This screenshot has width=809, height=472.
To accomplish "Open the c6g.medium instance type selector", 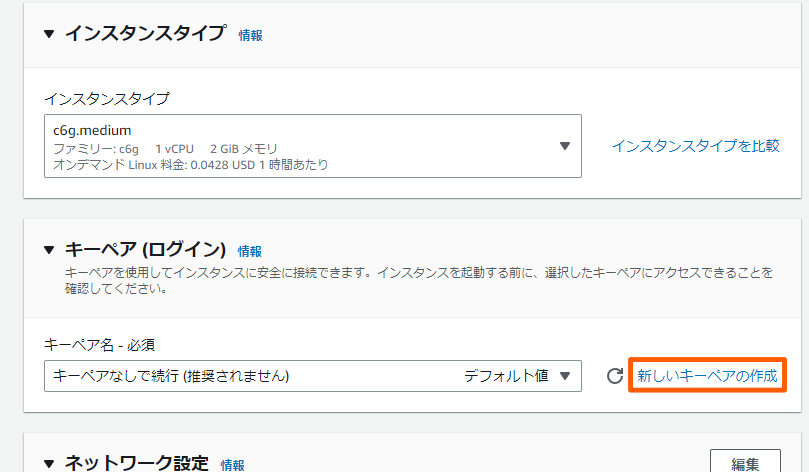I will 300,146.
